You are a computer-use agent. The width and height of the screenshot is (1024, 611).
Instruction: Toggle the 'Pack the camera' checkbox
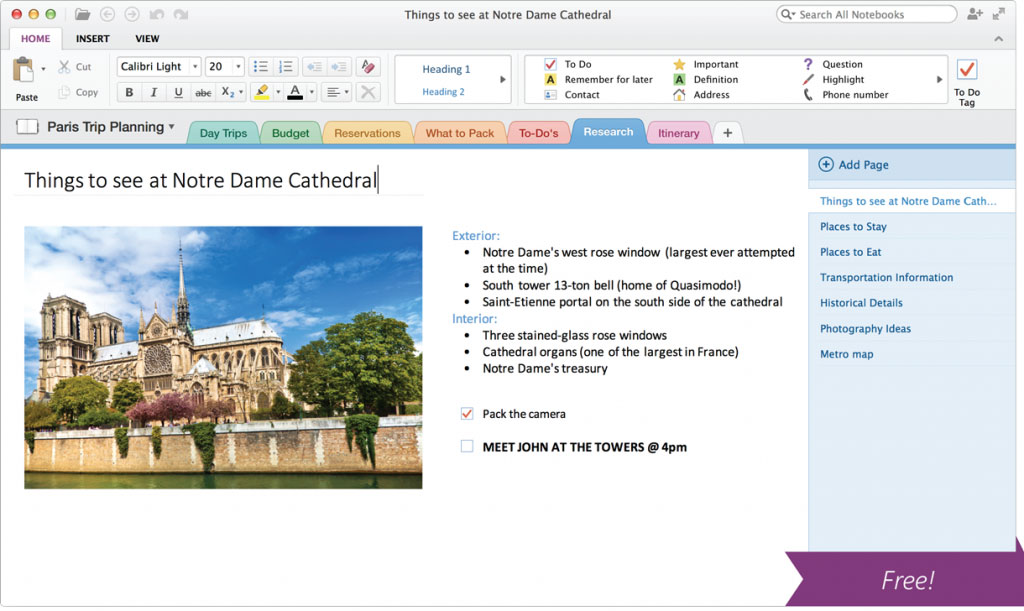pyautogui.click(x=467, y=413)
